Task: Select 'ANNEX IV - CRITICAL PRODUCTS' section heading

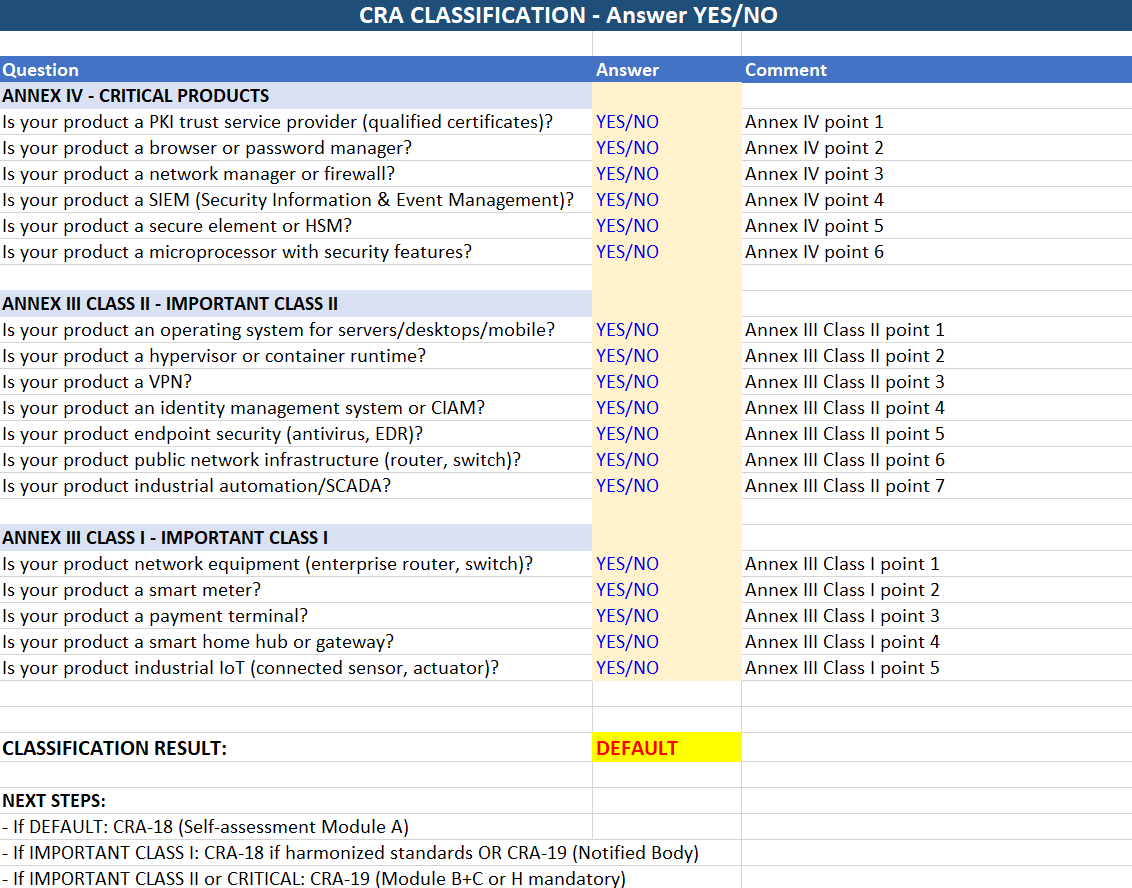Action: [136, 96]
